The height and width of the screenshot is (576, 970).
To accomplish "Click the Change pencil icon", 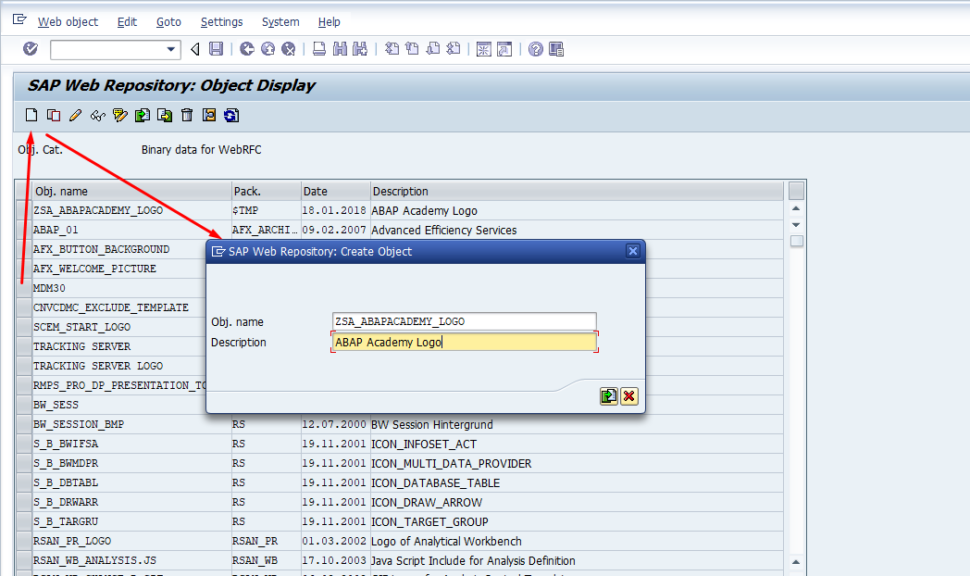I will pos(75,115).
